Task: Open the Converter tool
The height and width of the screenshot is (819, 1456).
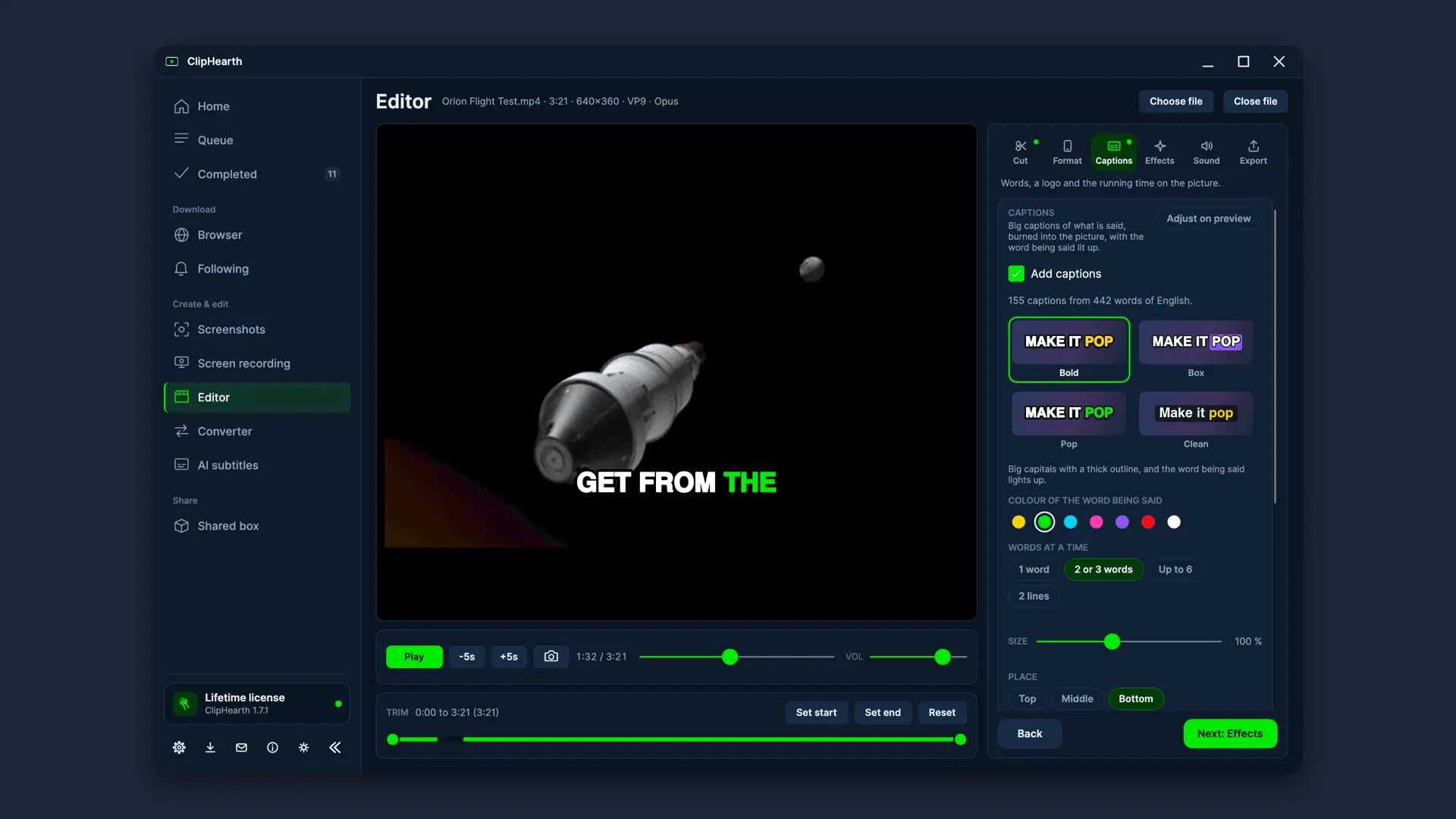Action: 257,431
